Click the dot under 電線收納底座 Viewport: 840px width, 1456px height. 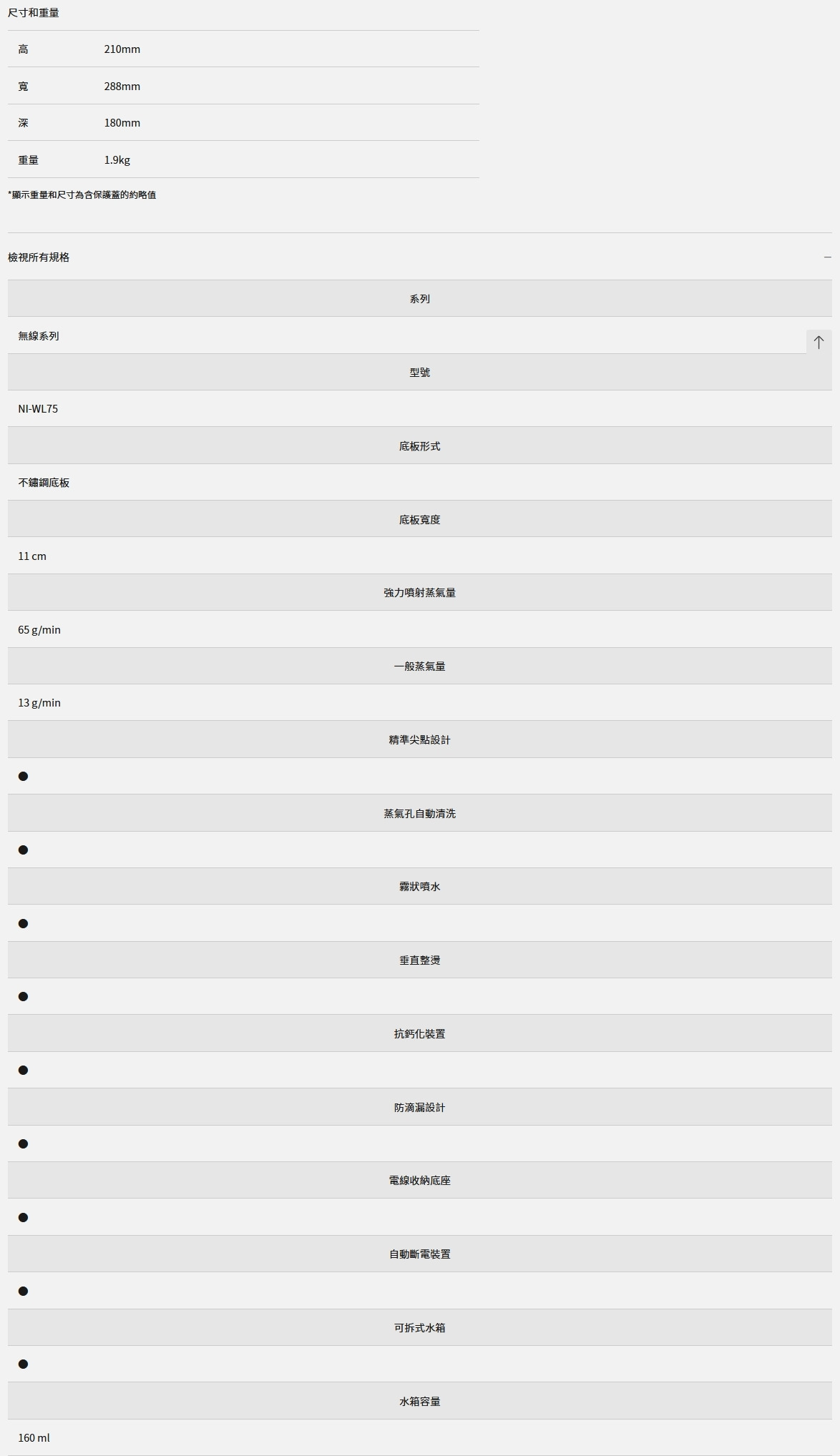pyautogui.click(x=23, y=1217)
